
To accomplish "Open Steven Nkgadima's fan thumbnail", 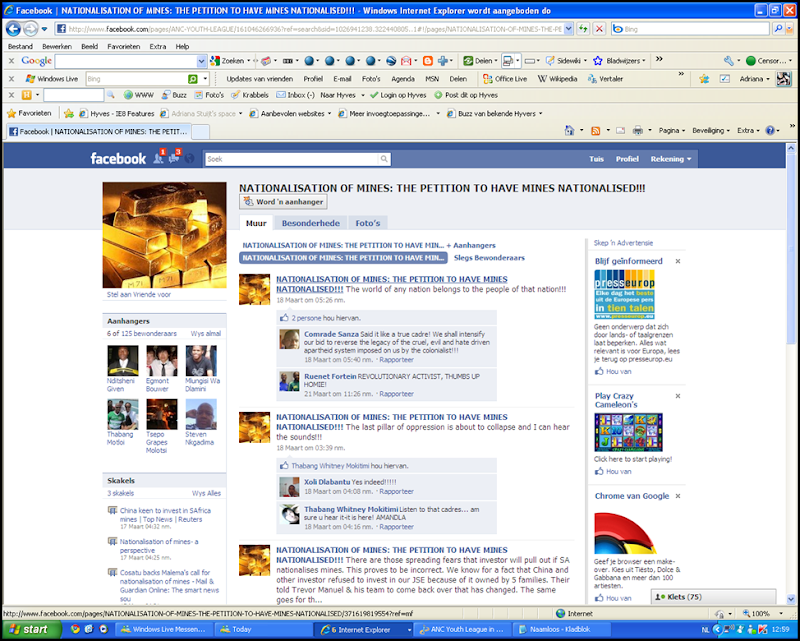I will (x=201, y=414).
